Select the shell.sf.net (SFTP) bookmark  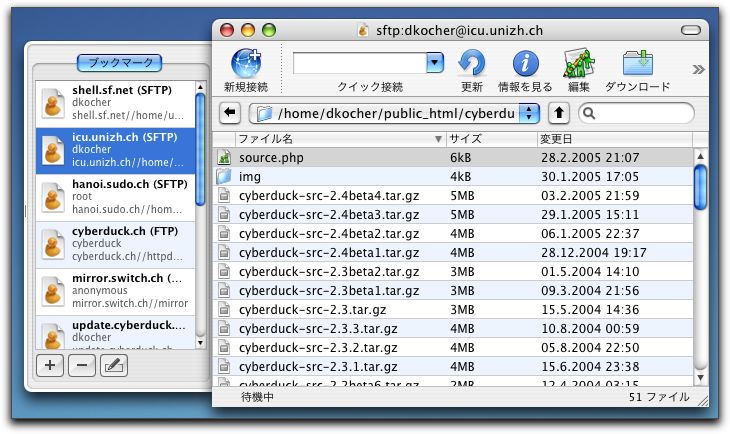coord(115,104)
